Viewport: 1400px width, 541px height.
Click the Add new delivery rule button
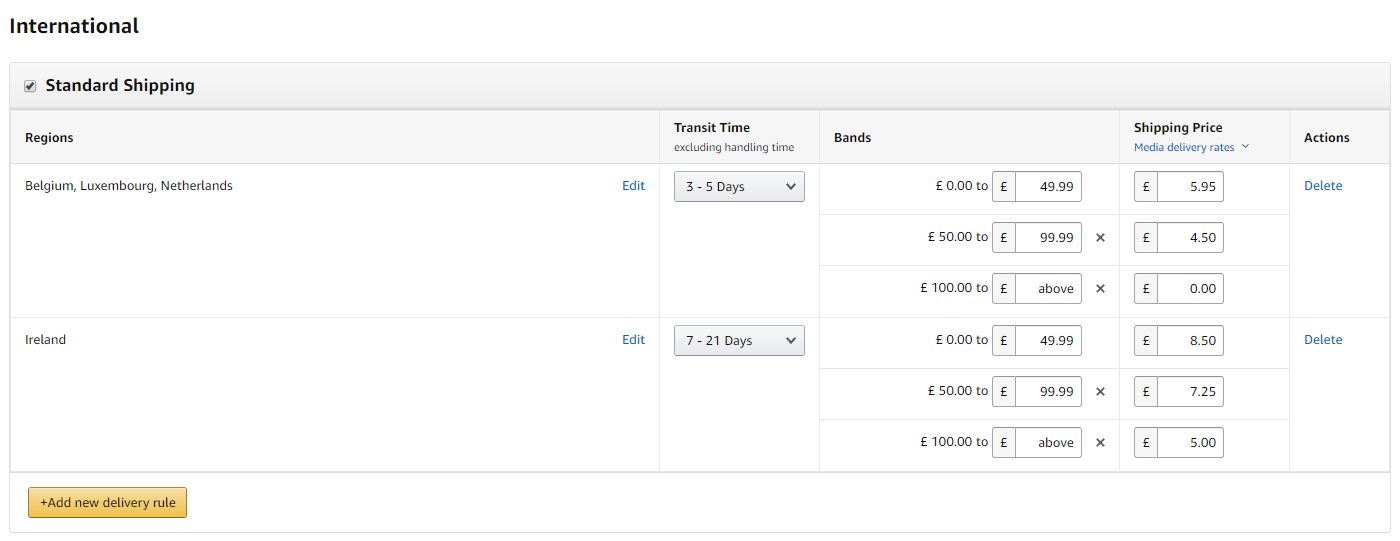click(108, 503)
